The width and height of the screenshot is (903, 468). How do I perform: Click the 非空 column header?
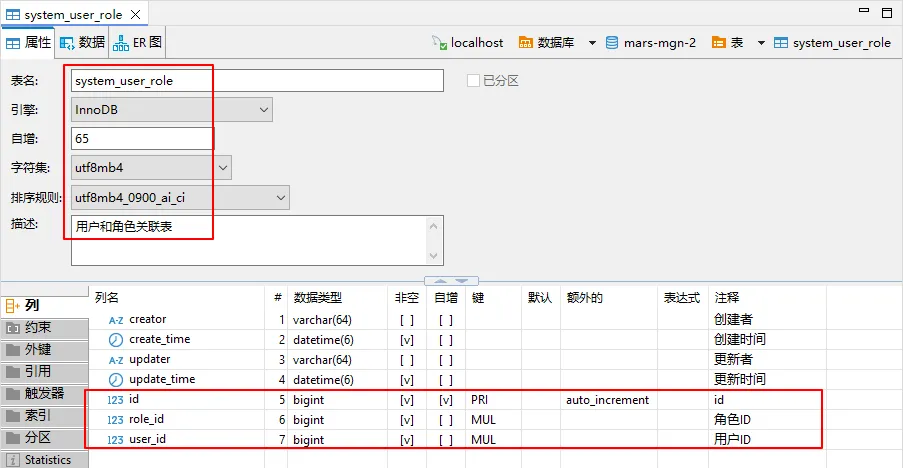(407, 298)
